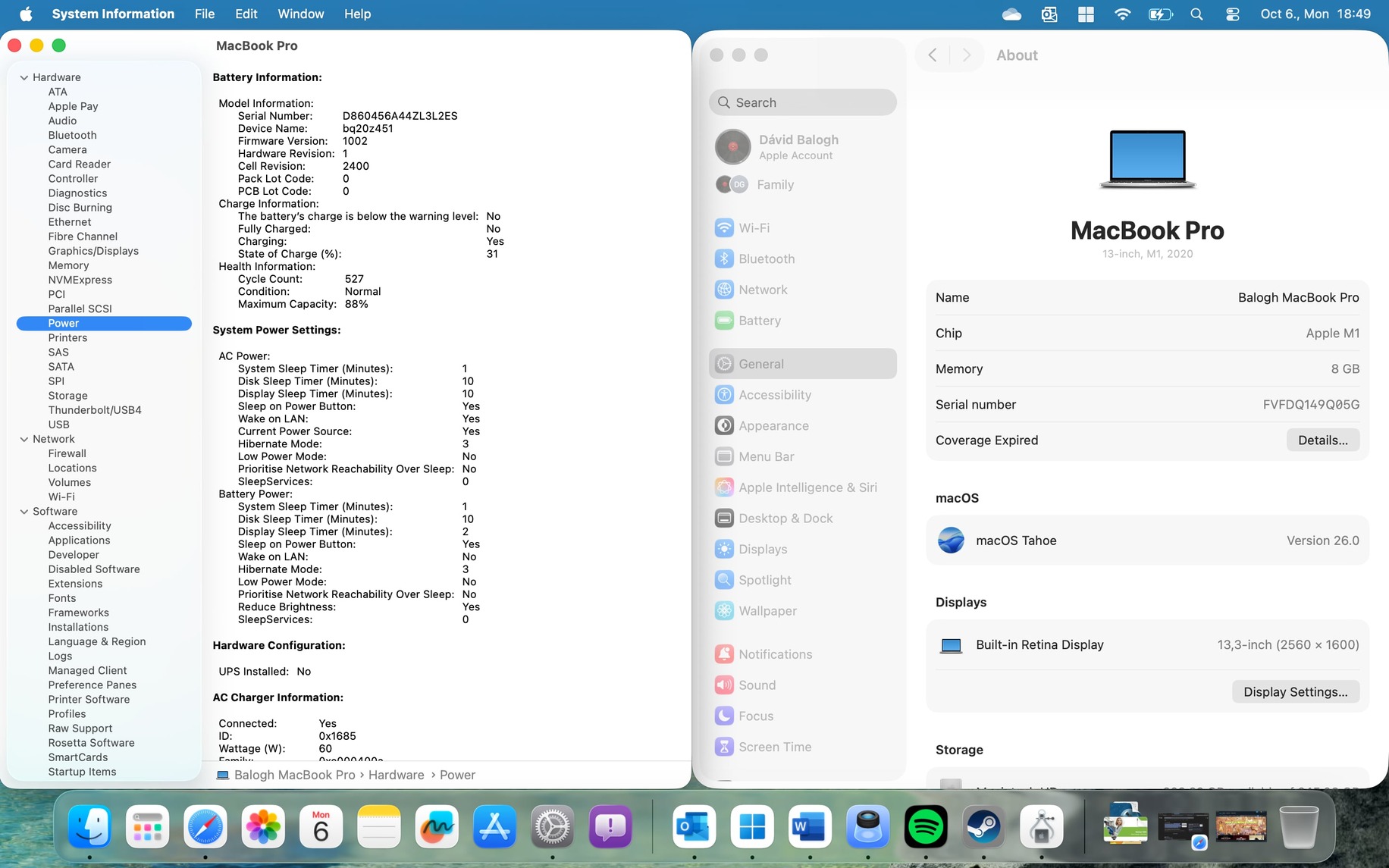Viewport: 1389px width, 868px height.
Task: Open Safari from the Dock
Action: [205, 826]
